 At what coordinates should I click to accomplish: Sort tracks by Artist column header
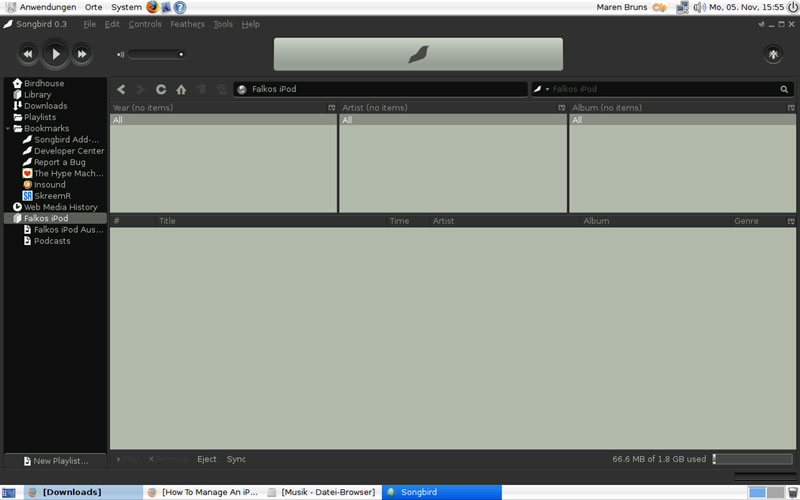[504, 221]
